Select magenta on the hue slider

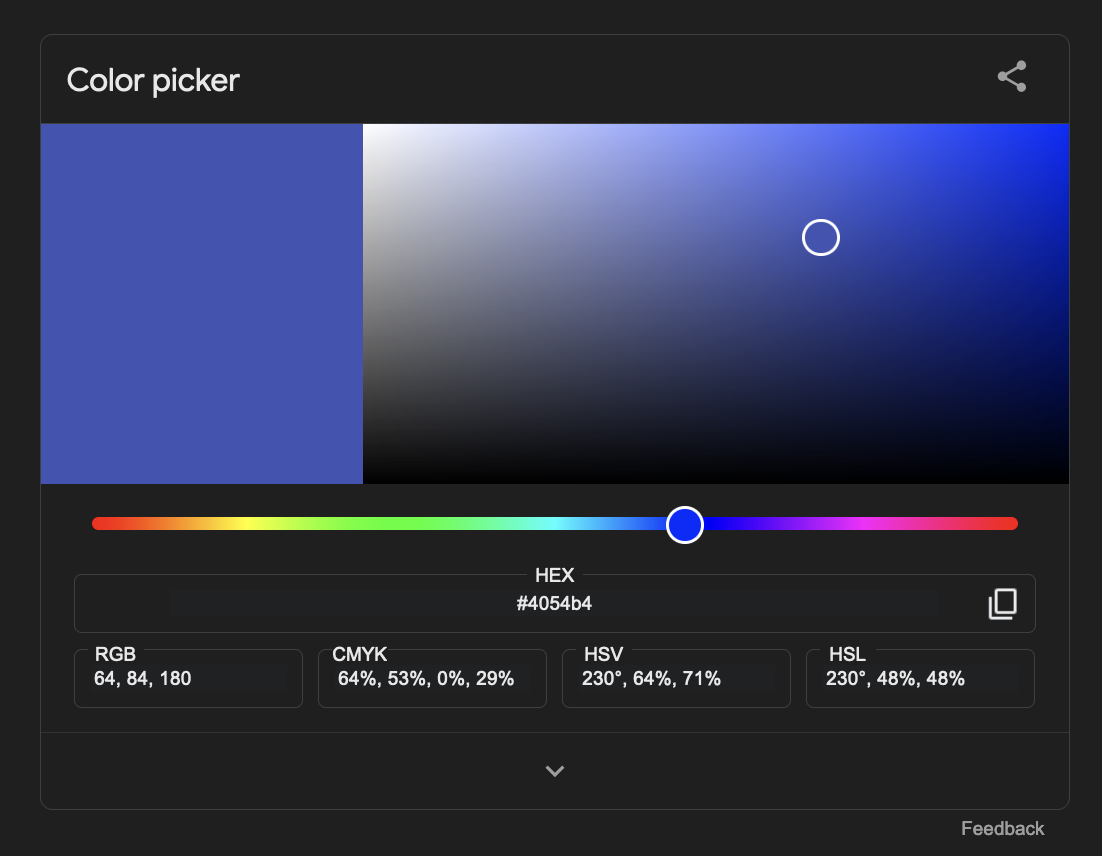pos(863,524)
